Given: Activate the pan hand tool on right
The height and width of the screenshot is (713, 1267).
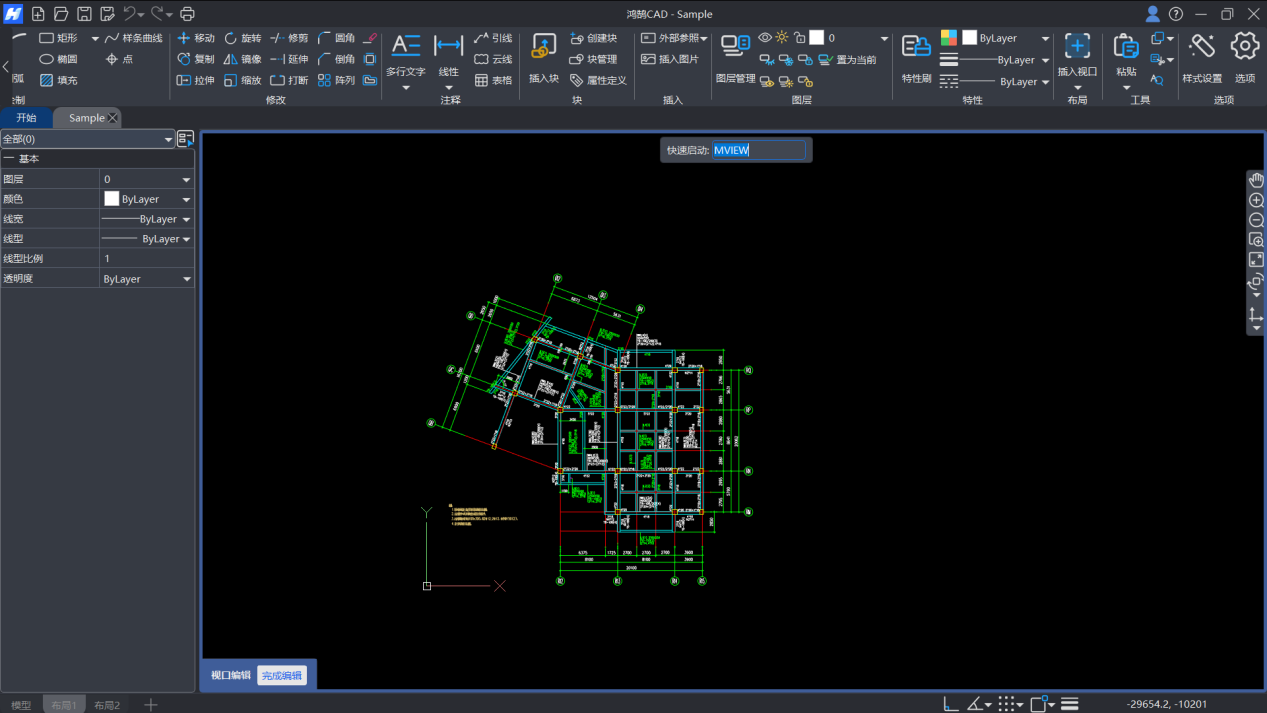Looking at the screenshot, I should click(1257, 180).
